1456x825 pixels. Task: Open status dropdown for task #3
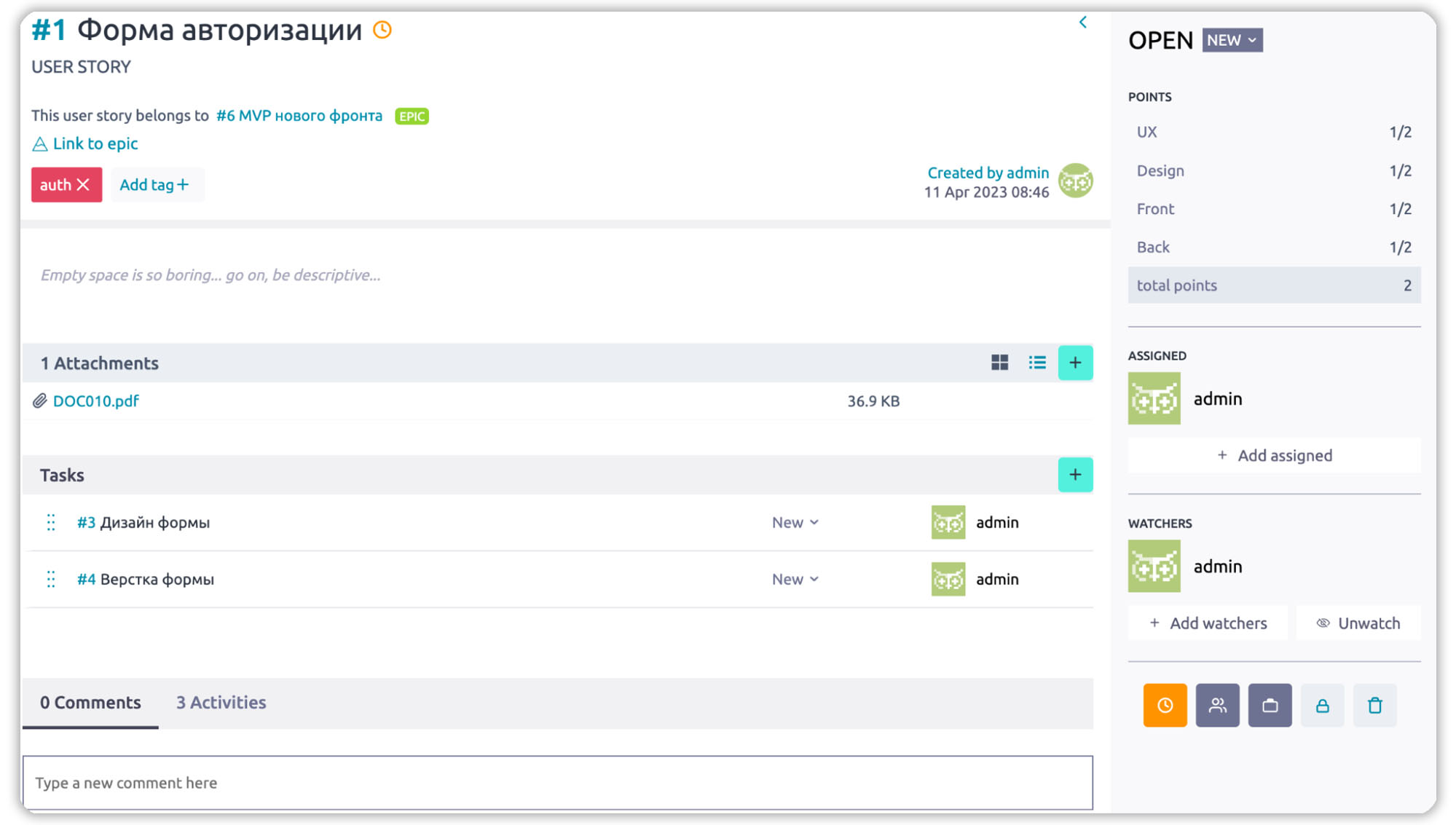pos(795,523)
